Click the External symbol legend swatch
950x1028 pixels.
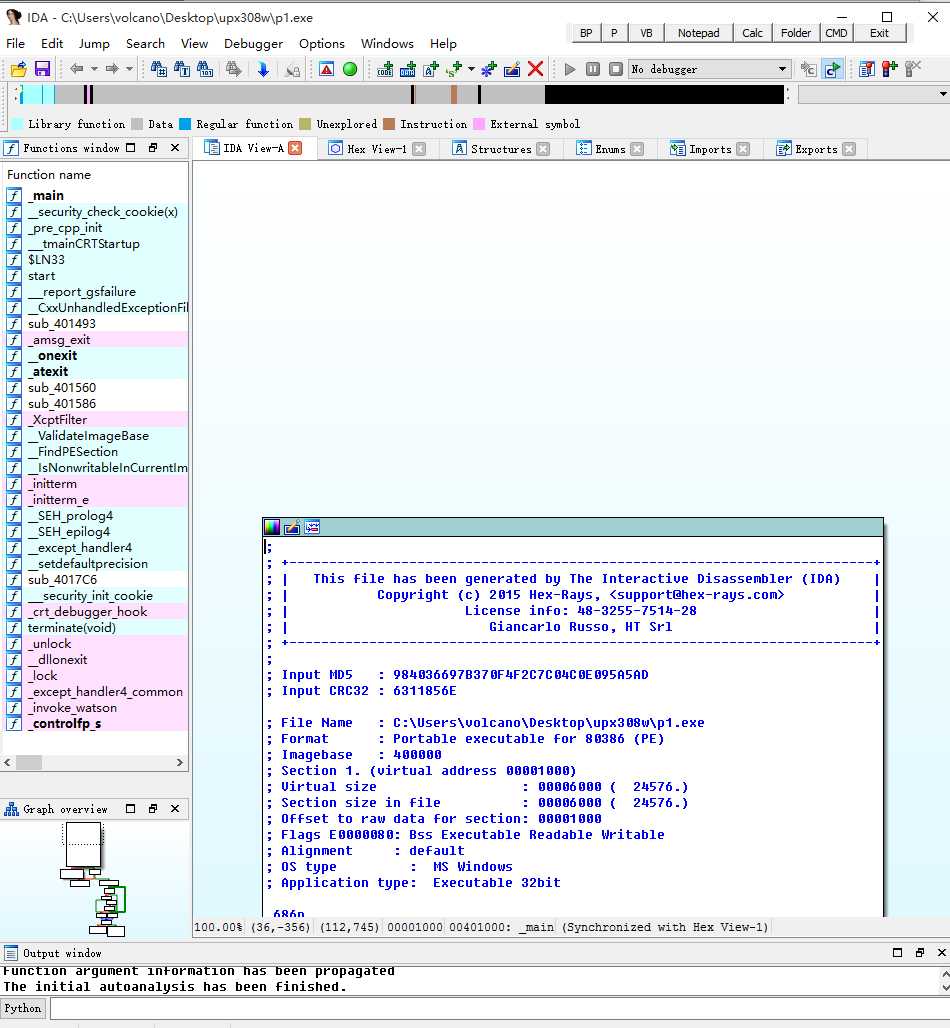[479, 124]
